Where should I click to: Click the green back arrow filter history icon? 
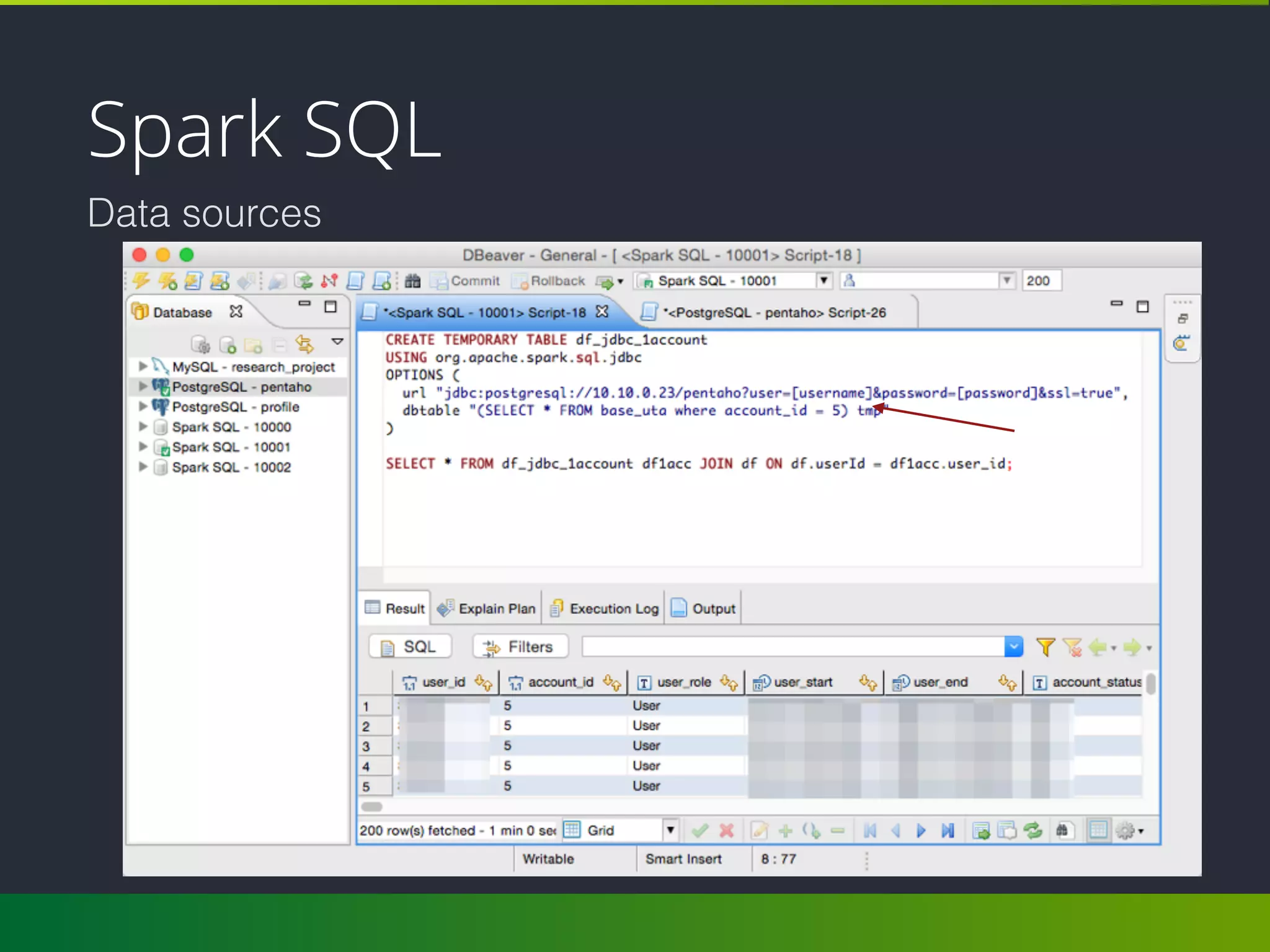pos(1098,647)
